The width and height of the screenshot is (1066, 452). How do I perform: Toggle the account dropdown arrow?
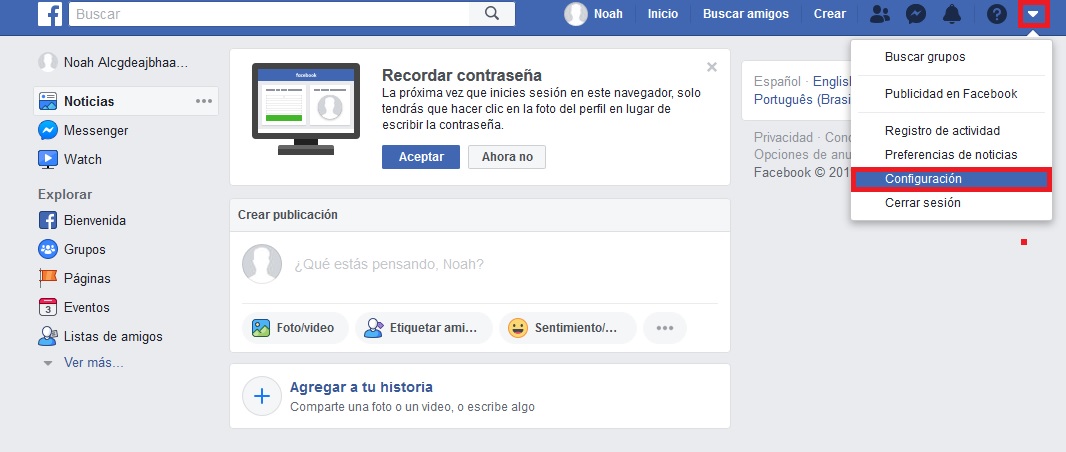1033,14
